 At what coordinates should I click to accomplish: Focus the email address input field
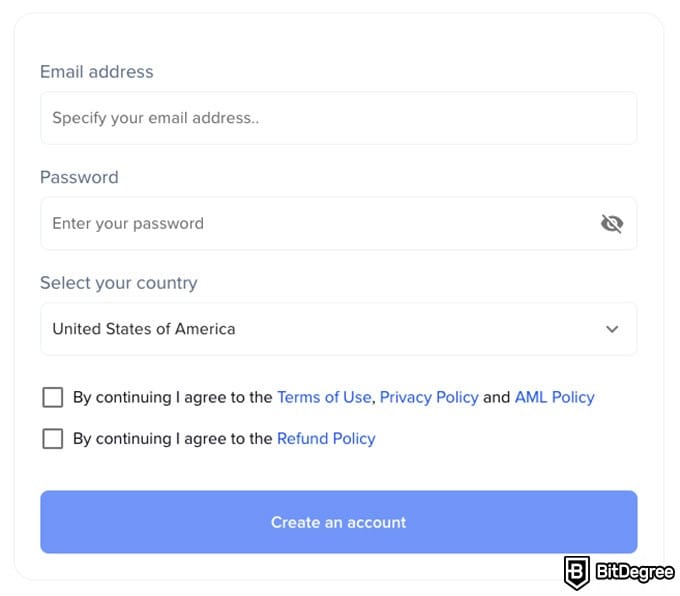coord(338,118)
